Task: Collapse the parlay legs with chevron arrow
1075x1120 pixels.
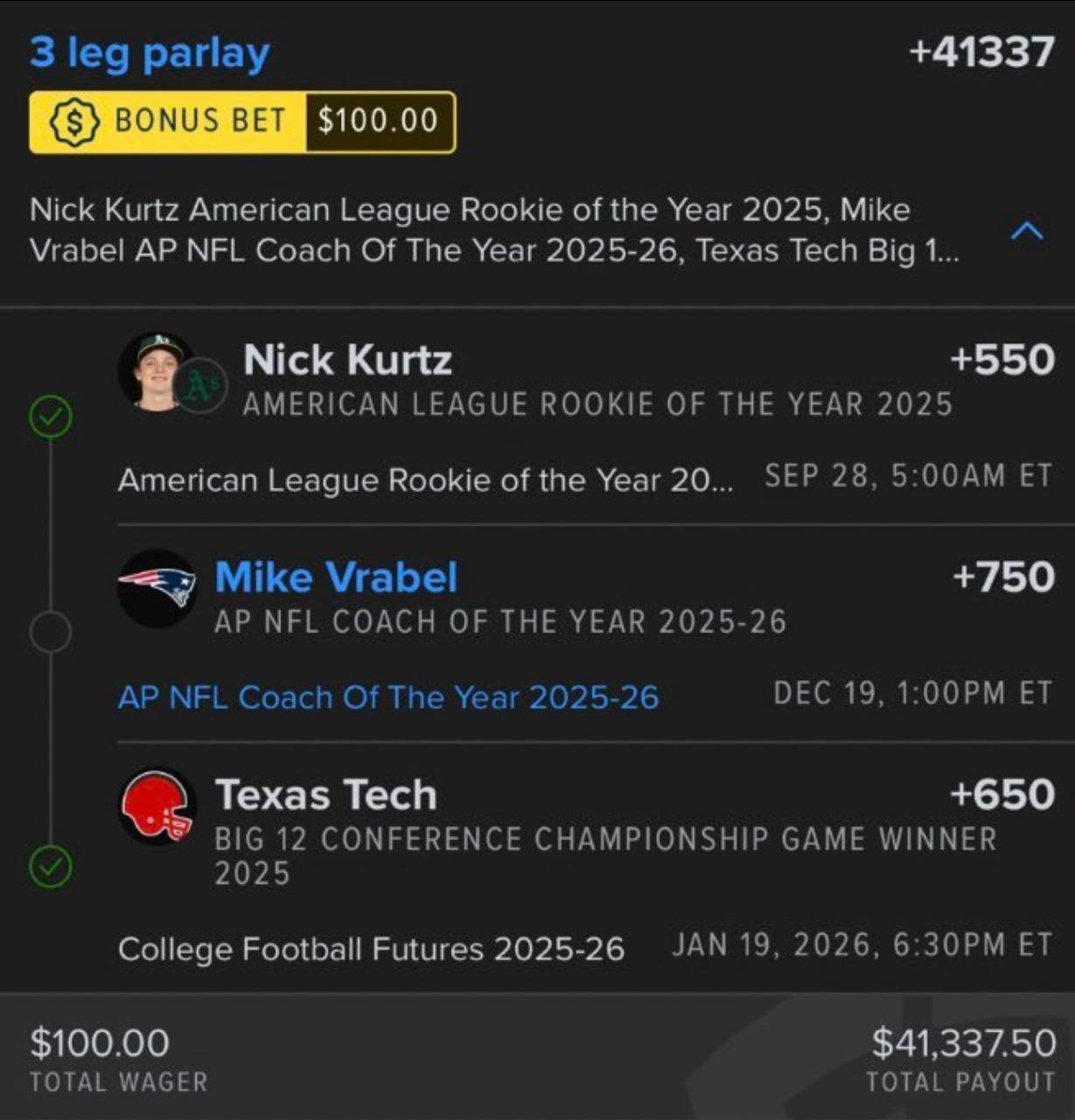Action: click(x=1027, y=231)
